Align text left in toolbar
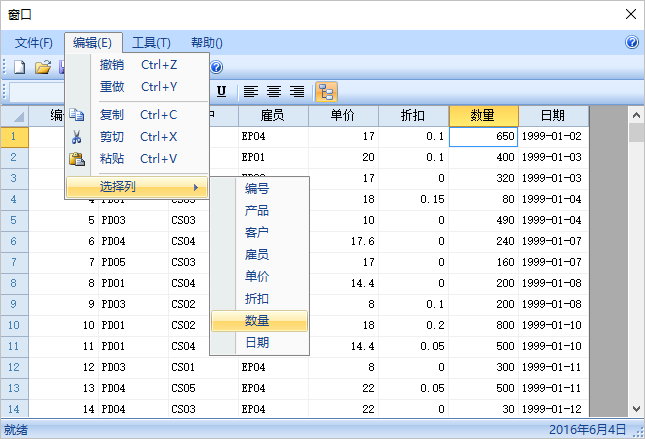645x439 pixels. click(x=251, y=92)
